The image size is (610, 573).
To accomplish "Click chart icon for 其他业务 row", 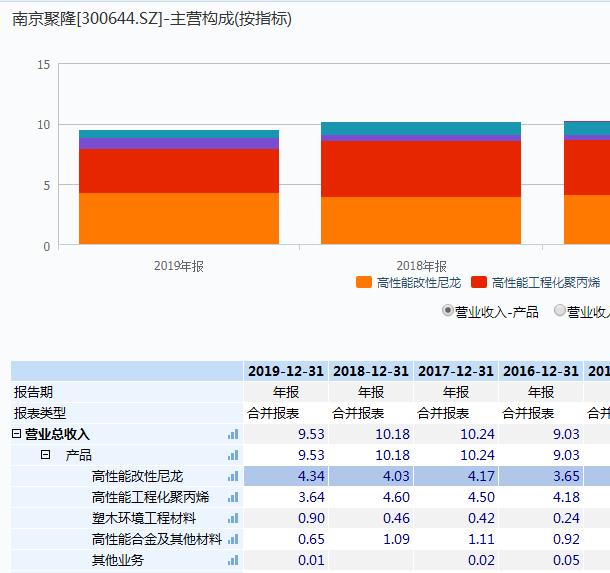I will [233, 560].
